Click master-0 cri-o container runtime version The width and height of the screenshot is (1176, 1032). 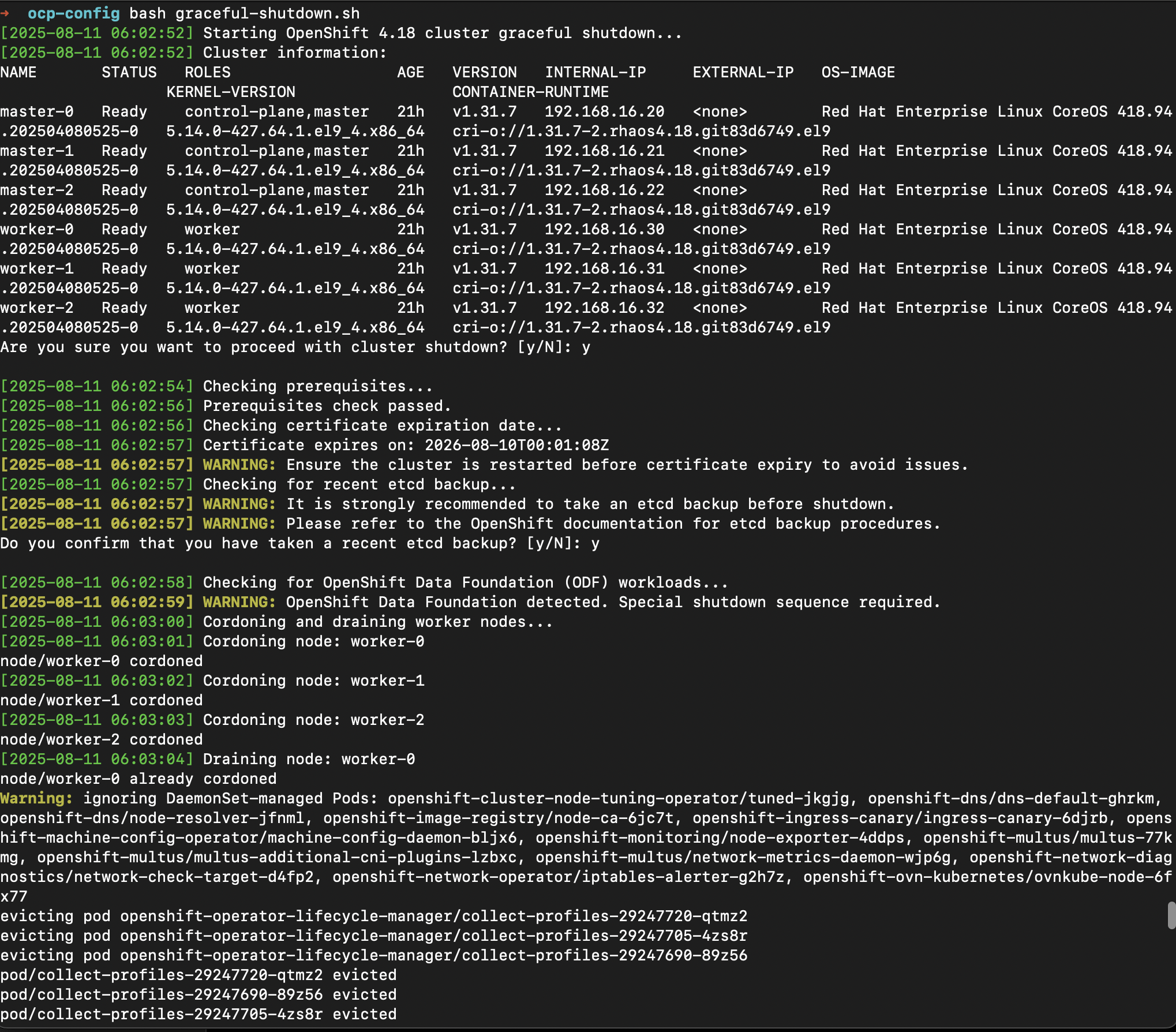coord(642,131)
